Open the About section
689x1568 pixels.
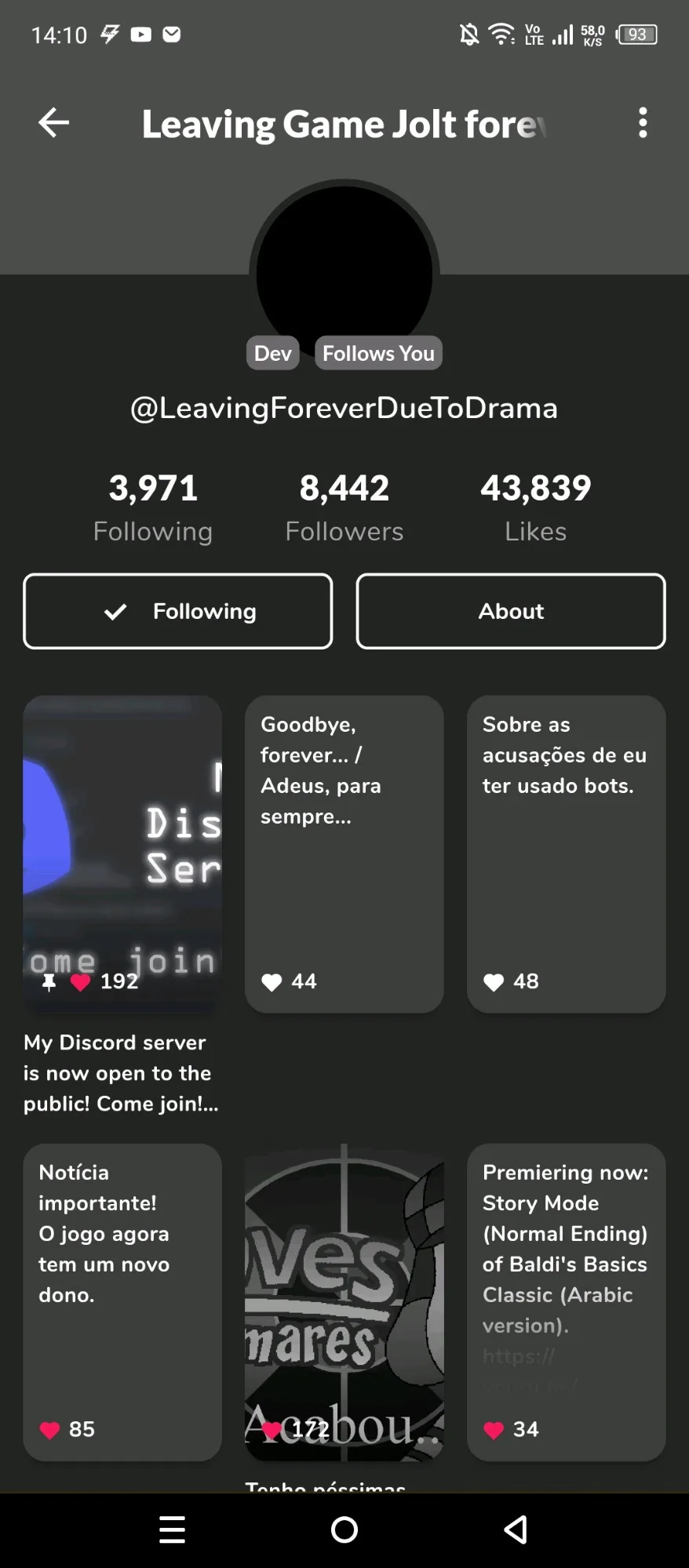[x=511, y=611]
